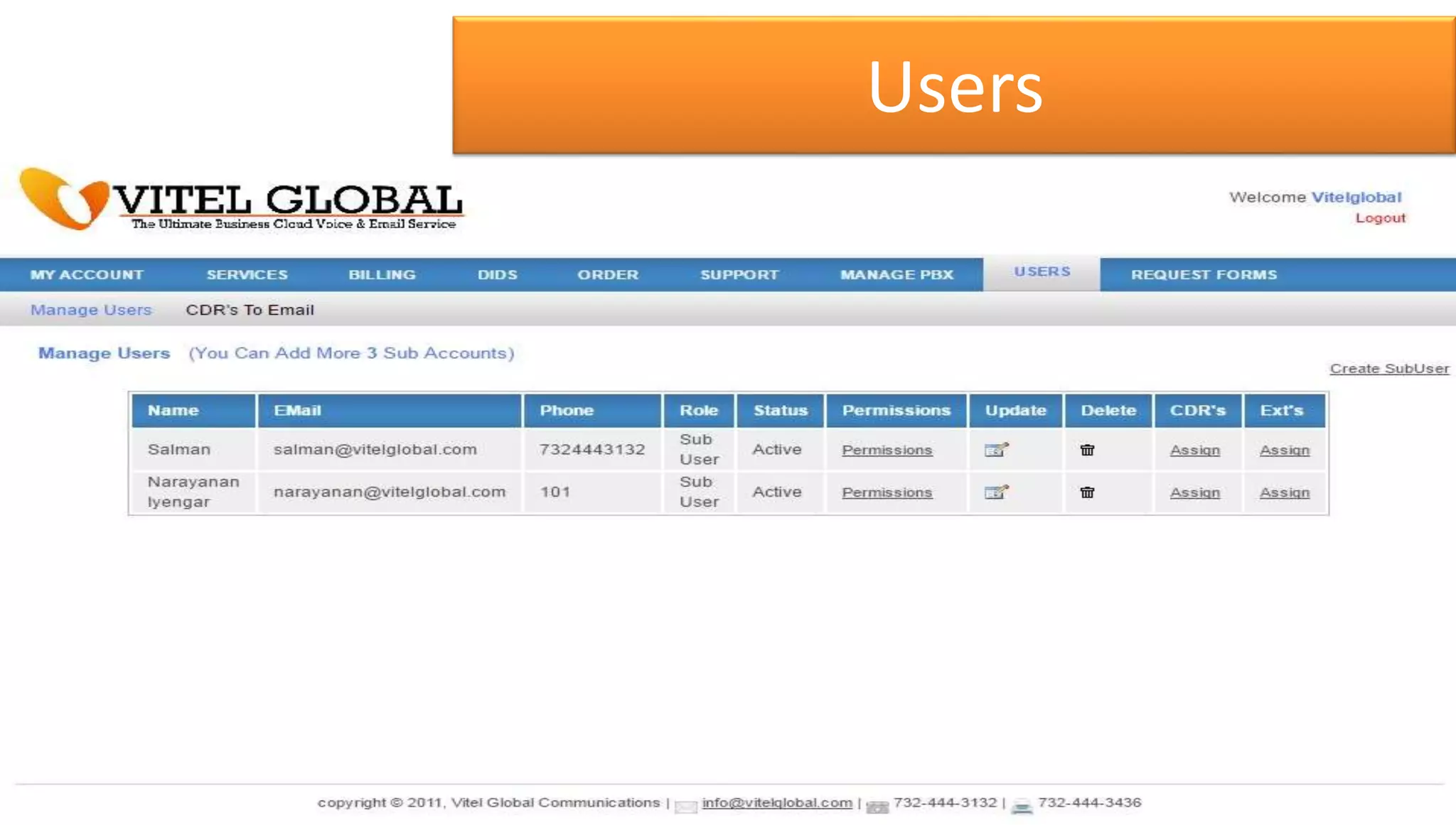1456x825 pixels.
Task: Select the Order menu item
Action: pyautogui.click(x=608, y=274)
